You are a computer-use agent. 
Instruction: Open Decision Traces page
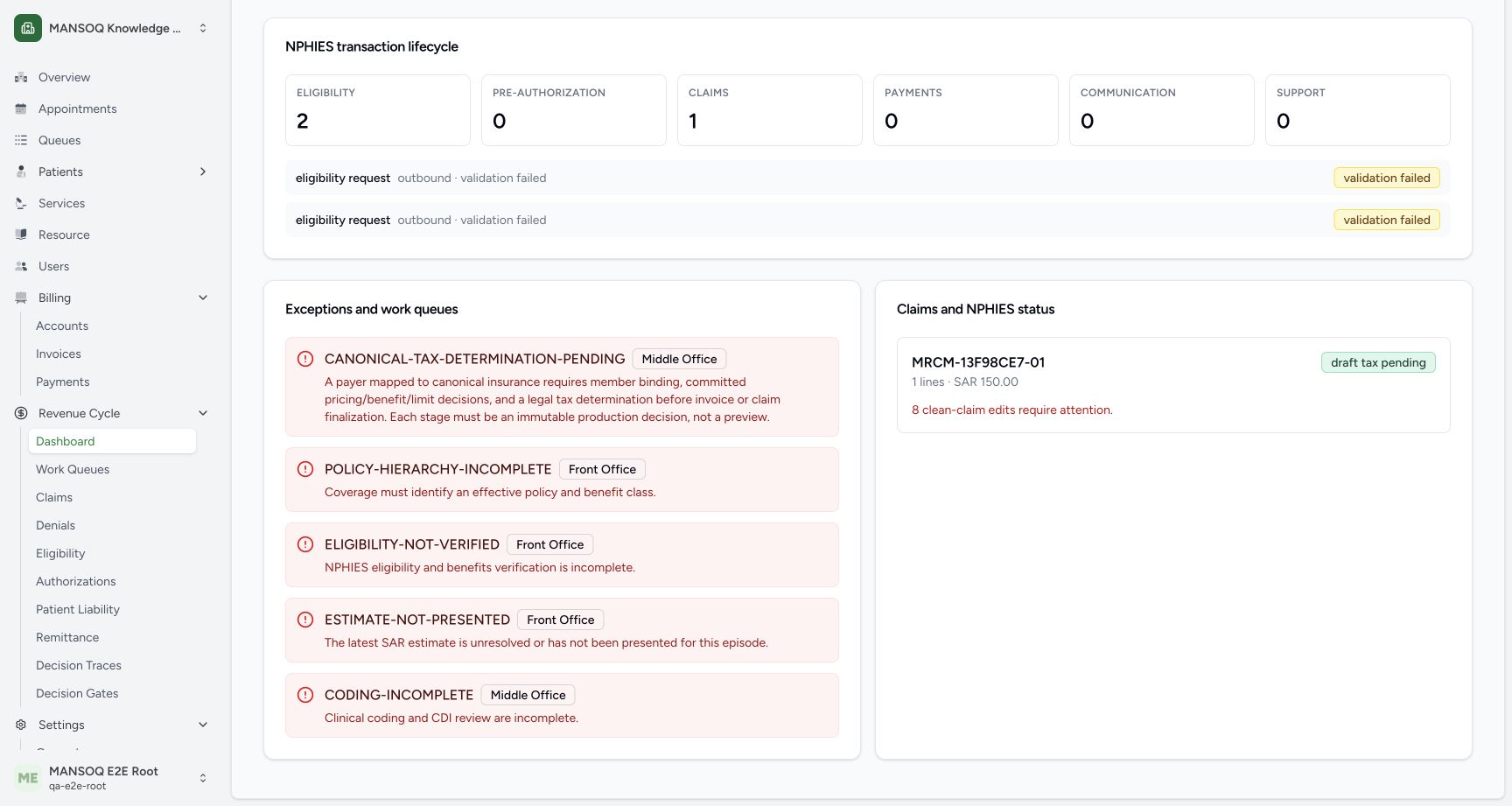click(112, 665)
